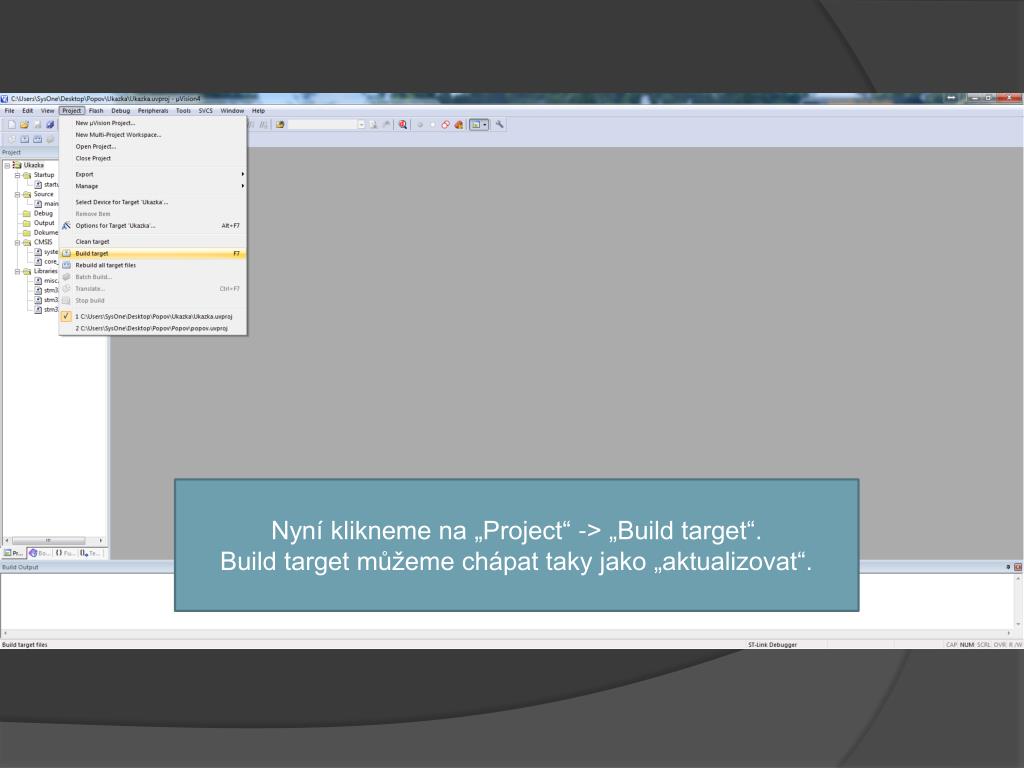Click right arrow of project tree scrollbar
Image resolution: width=1024 pixels, height=768 pixels.
point(101,541)
